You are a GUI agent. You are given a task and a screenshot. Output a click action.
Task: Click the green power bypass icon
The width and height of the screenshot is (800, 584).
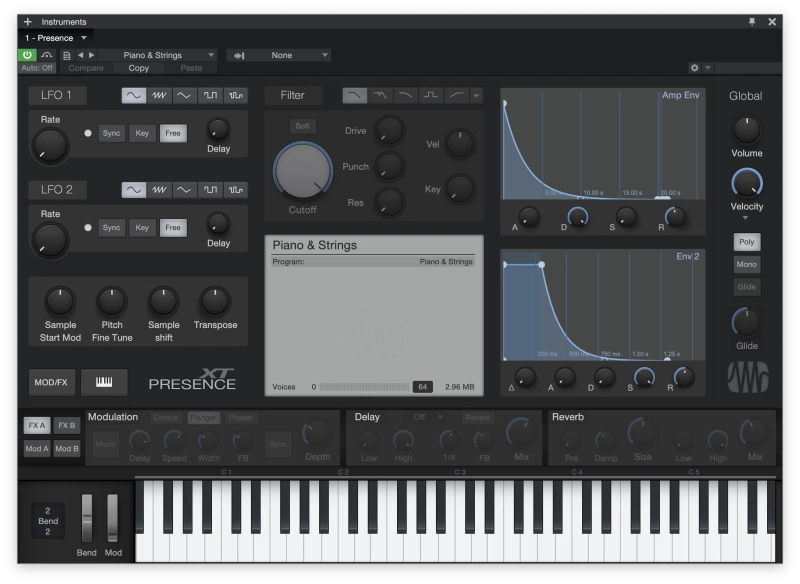26,55
